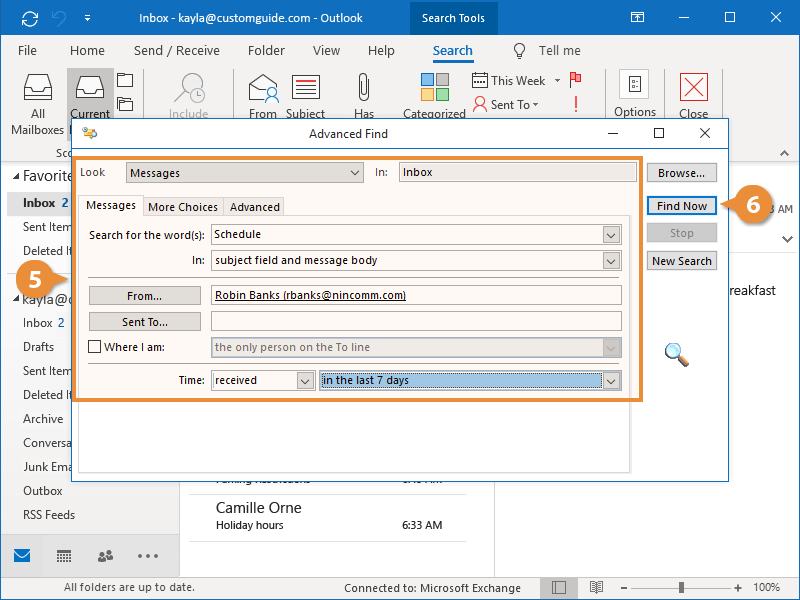
Task: Open the navigation more options ellipsis
Action: coord(148,556)
